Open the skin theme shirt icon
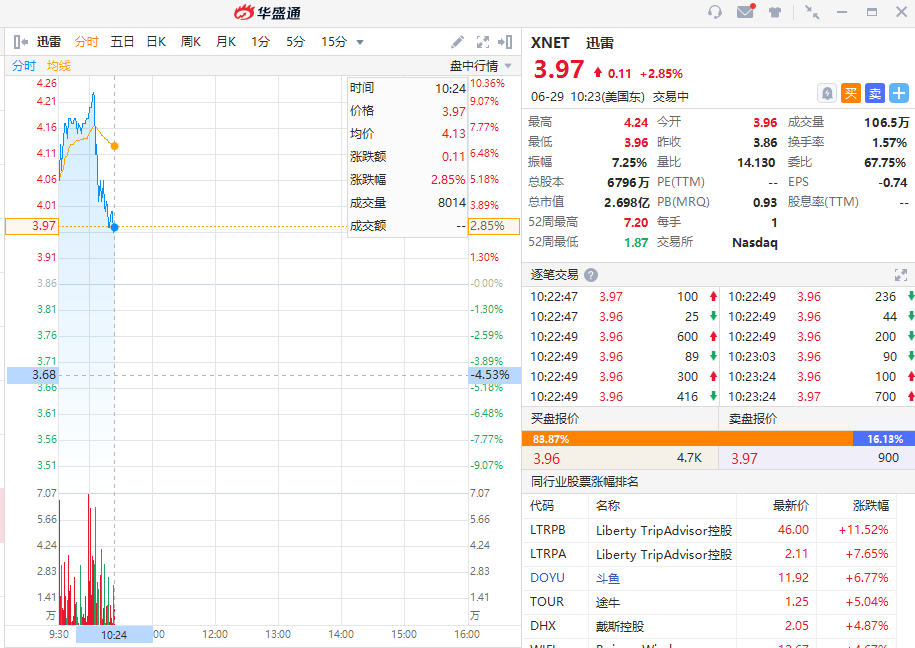915x648 pixels. (775, 12)
